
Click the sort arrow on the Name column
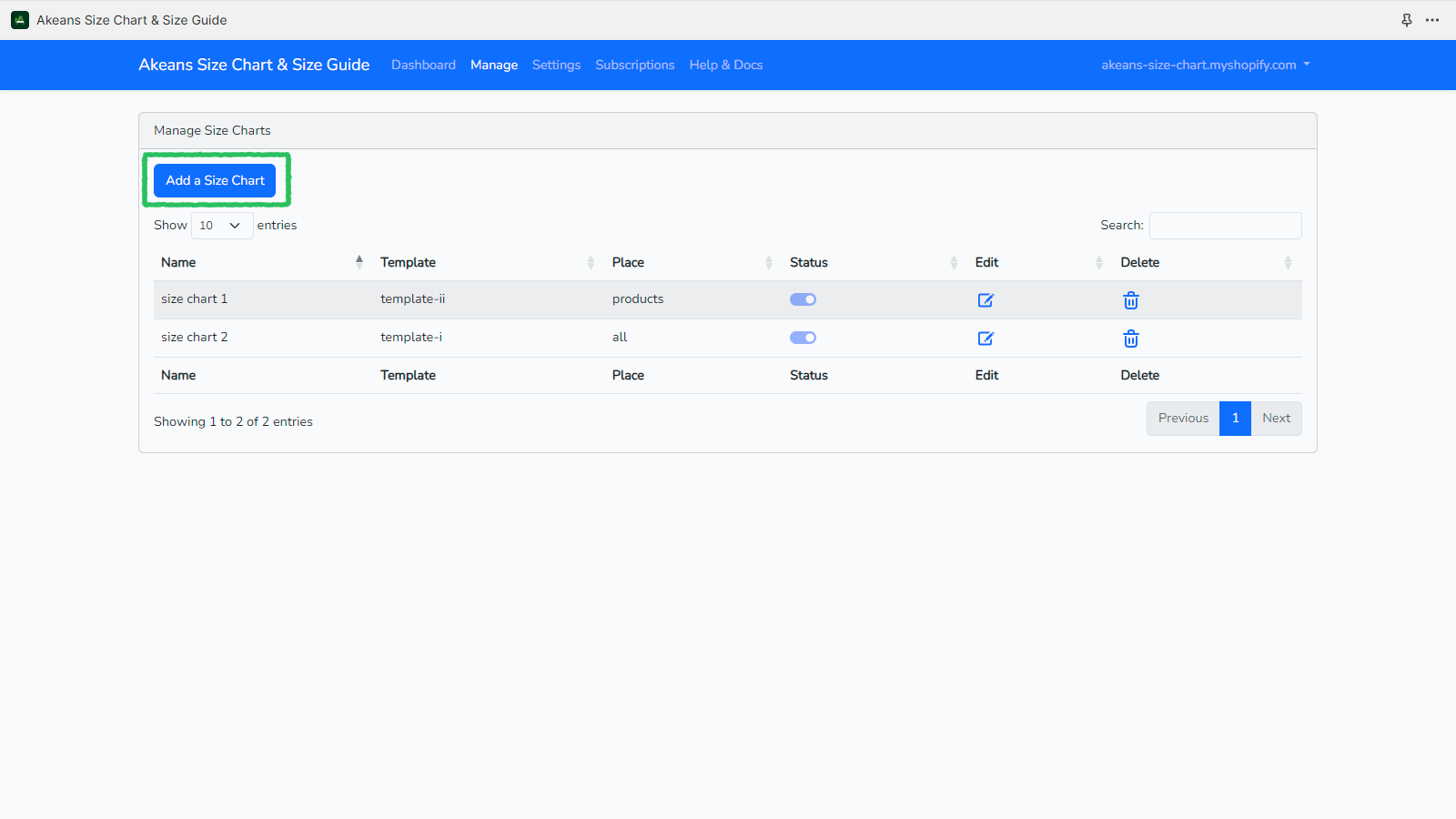[x=359, y=262]
